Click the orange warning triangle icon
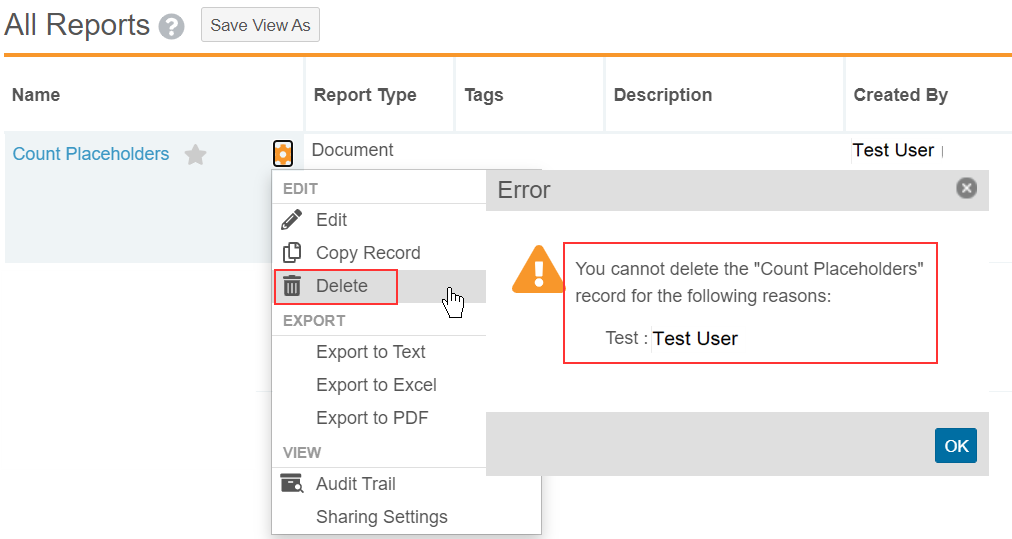Viewport: 1012px width, 539px height. (538, 270)
